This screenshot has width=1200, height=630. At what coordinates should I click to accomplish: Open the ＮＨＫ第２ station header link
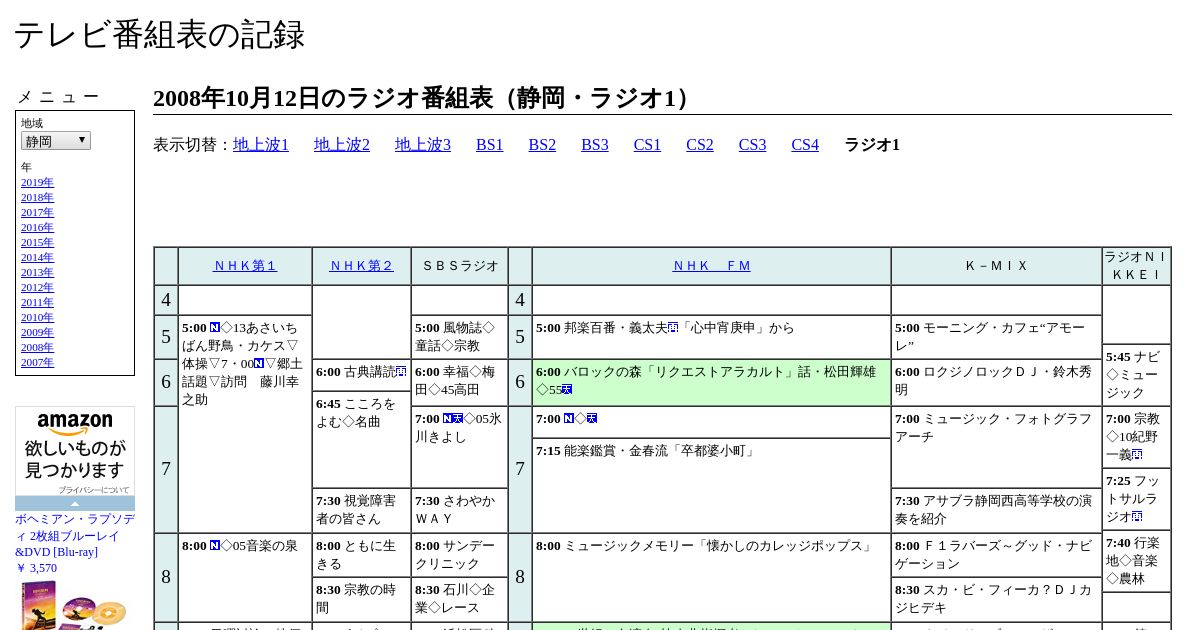362,266
